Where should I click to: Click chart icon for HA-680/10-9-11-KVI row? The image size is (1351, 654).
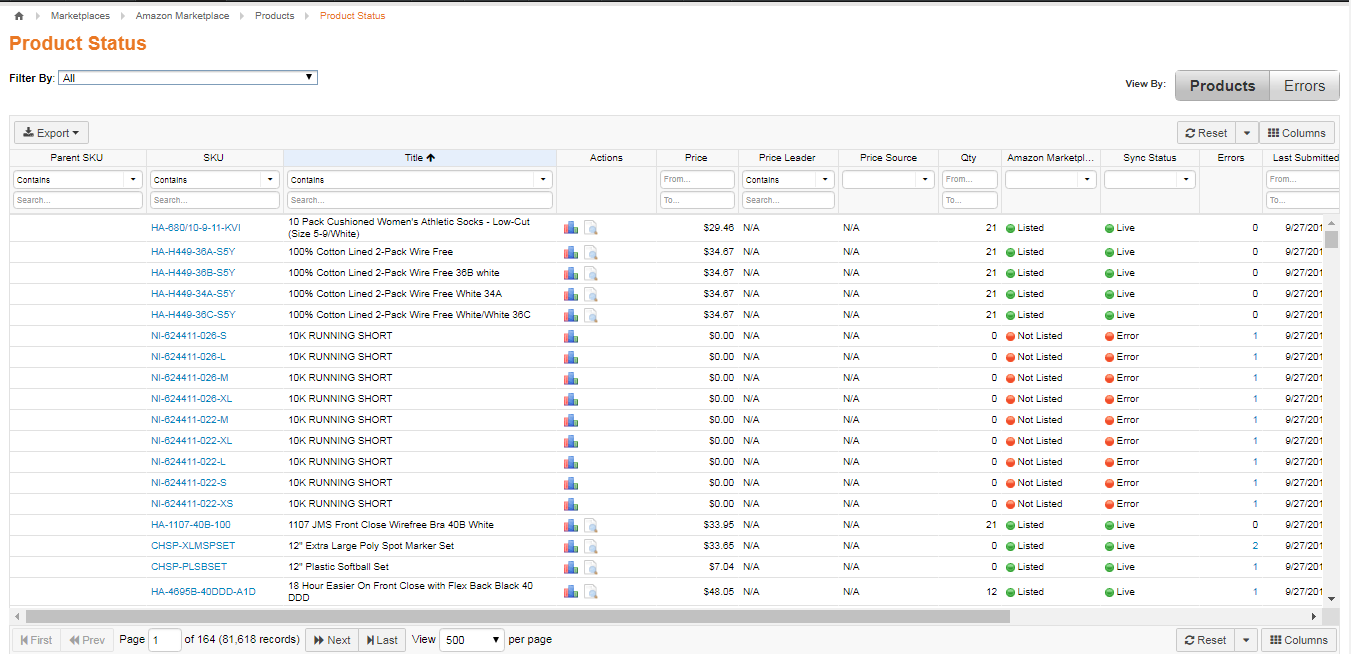pos(571,228)
